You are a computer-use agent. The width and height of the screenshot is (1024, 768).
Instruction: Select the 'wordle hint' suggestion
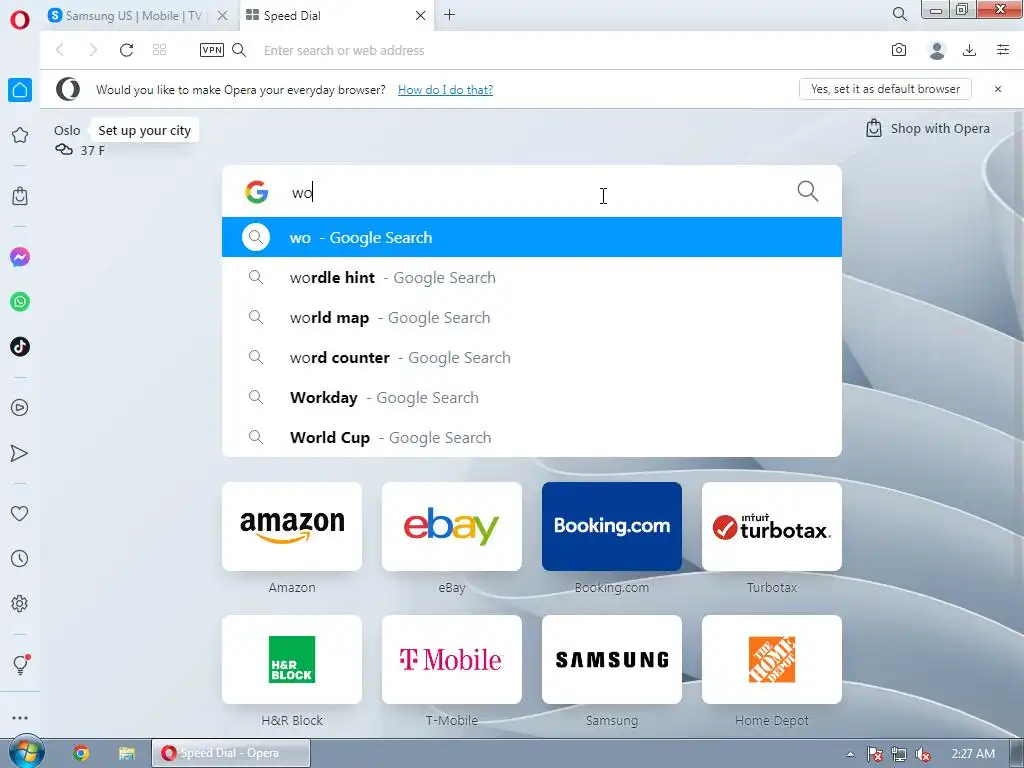pyautogui.click(x=532, y=278)
